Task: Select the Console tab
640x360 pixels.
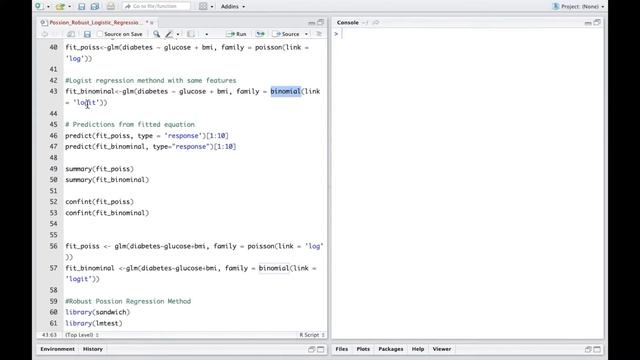Action: pyautogui.click(x=348, y=23)
